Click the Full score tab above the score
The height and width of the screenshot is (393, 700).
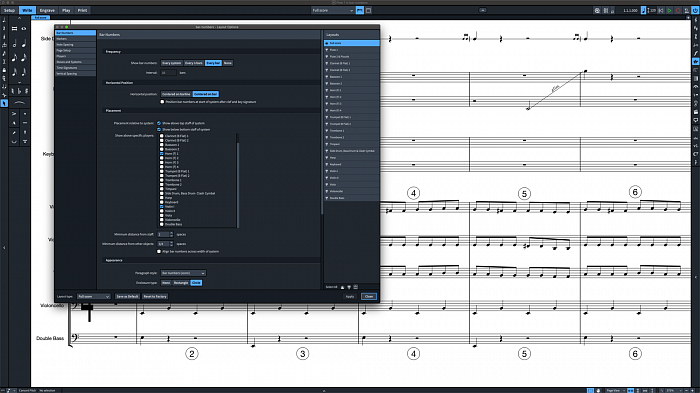point(41,17)
